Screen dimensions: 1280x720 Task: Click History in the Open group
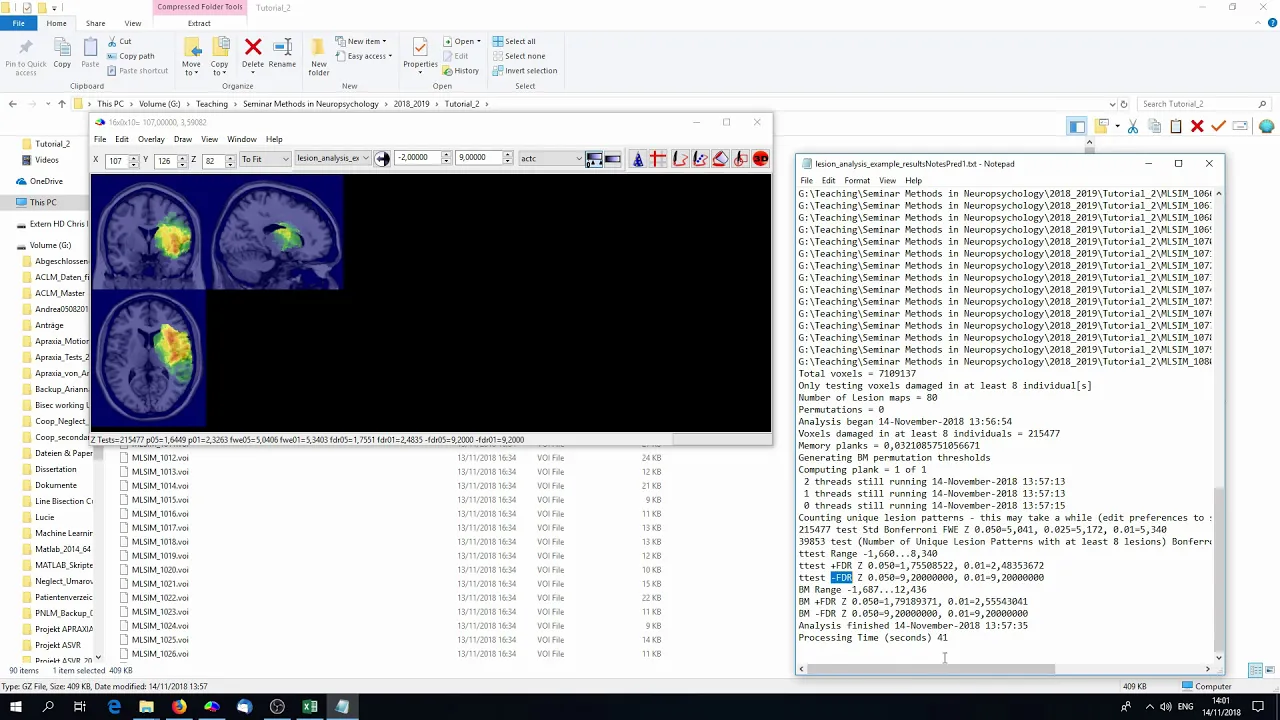click(460, 70)
